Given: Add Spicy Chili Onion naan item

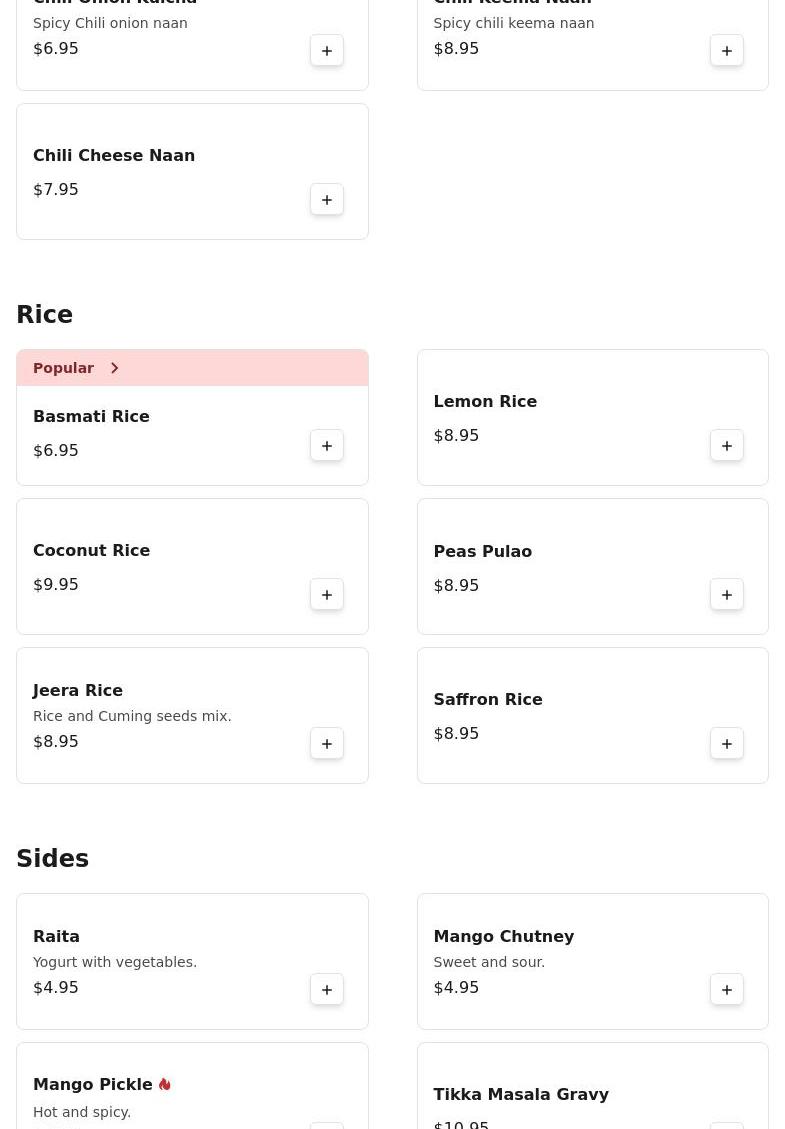Looking at the screenshot, I should 327,51.
